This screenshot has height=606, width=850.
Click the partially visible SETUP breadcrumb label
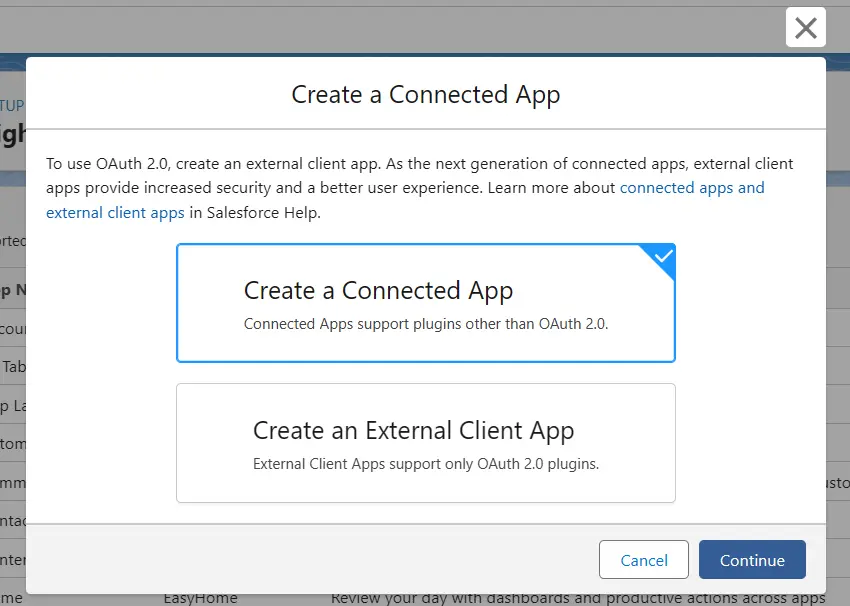click(x=14, y=105)
